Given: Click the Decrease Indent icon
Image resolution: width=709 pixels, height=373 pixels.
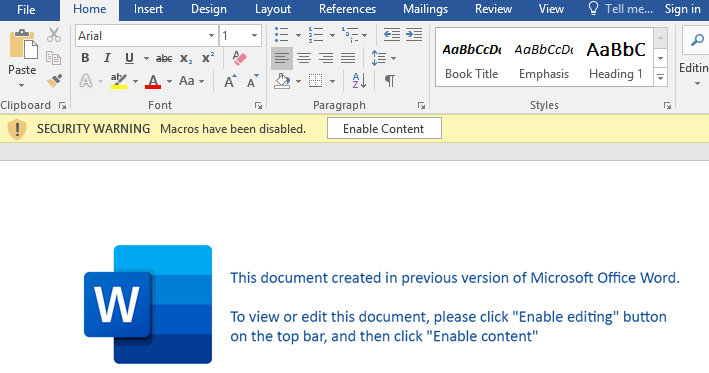Looking at the screenshot, I should coord(392,35).
